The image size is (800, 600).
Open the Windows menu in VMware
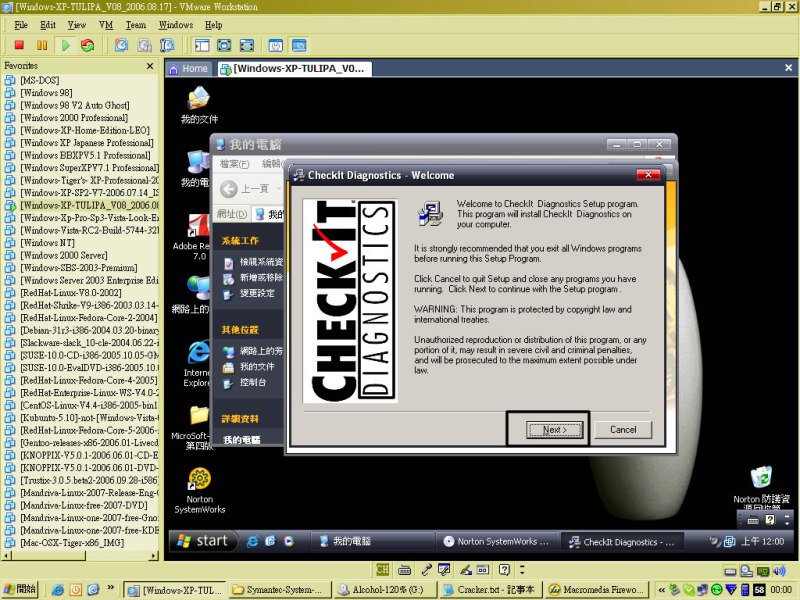tap(176, 25)
